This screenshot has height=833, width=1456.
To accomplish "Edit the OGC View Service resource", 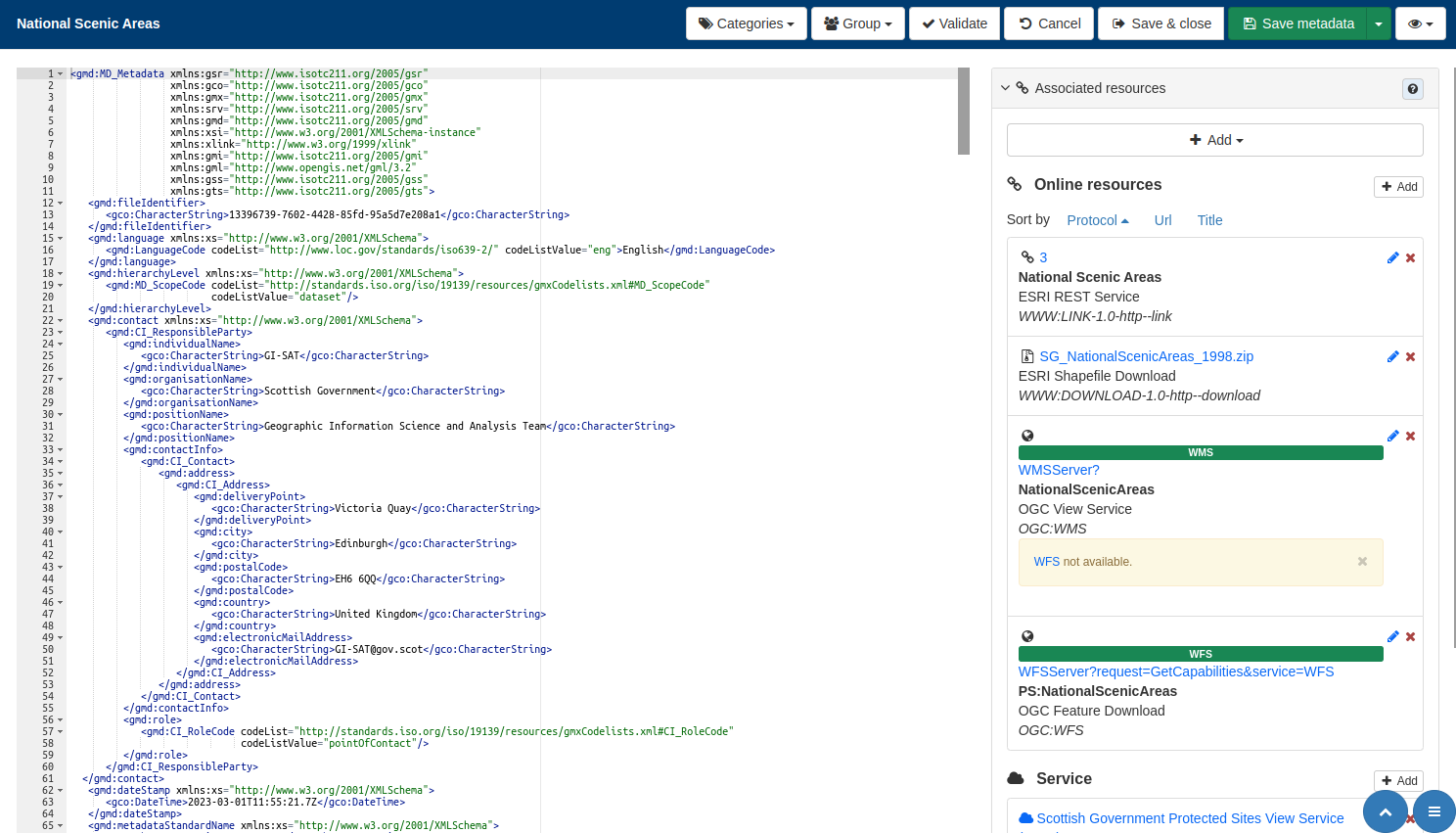I will (x=1392, y=436).
